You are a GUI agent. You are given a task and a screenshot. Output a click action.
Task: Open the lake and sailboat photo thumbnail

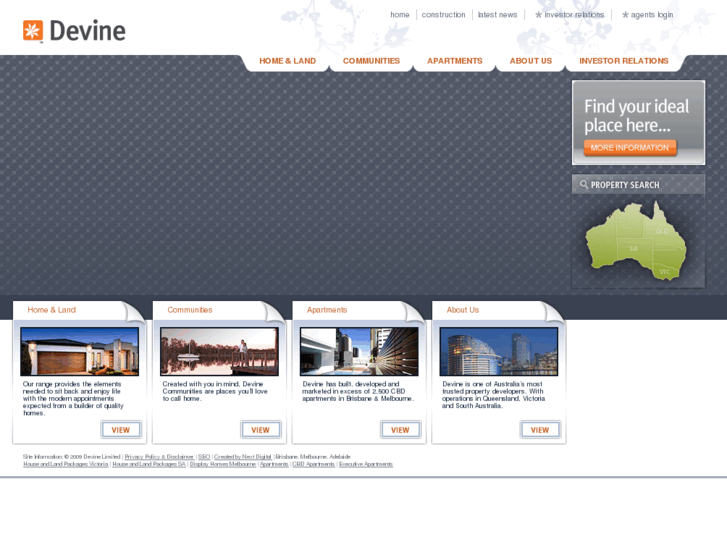pos(219,352)
